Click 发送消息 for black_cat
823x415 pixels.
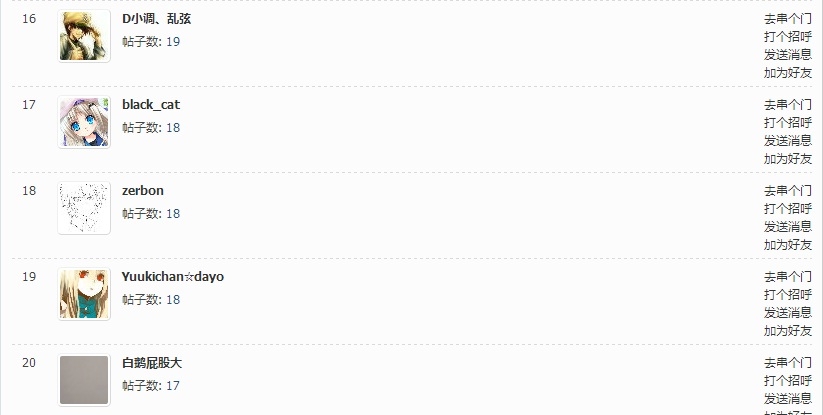pyautogui.click(x=788, y=141)
